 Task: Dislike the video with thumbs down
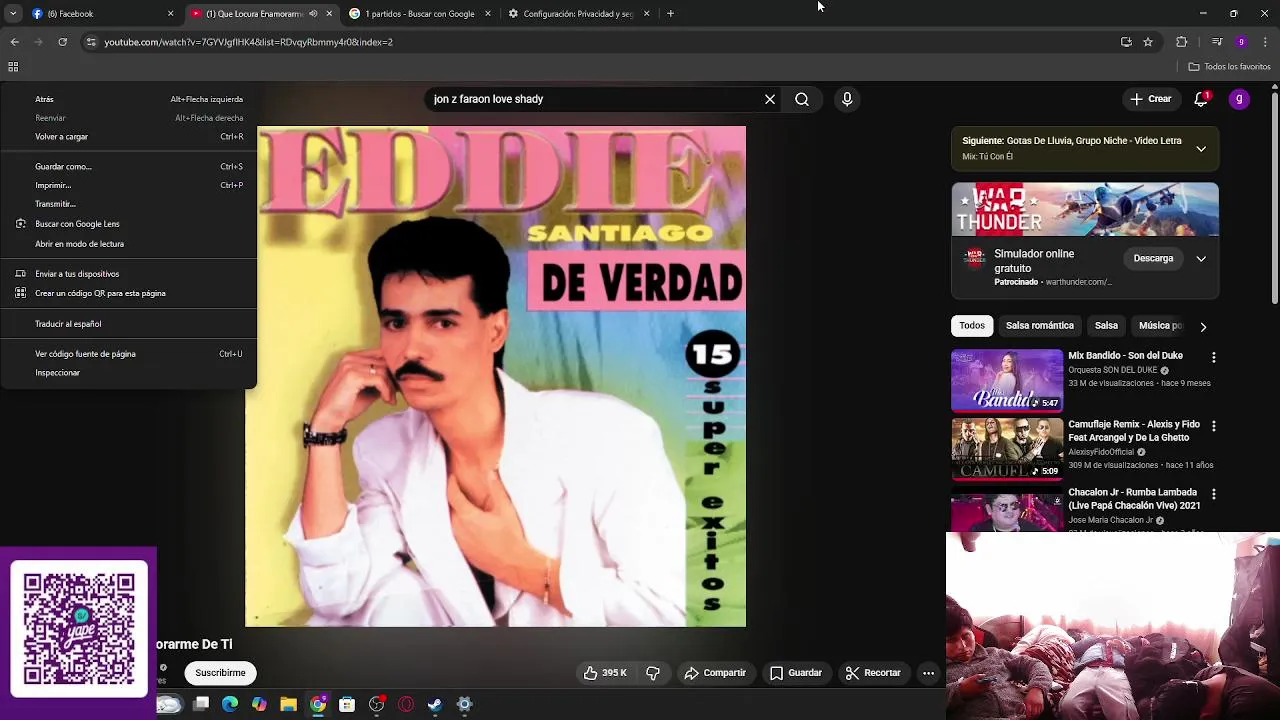[653, 673]
